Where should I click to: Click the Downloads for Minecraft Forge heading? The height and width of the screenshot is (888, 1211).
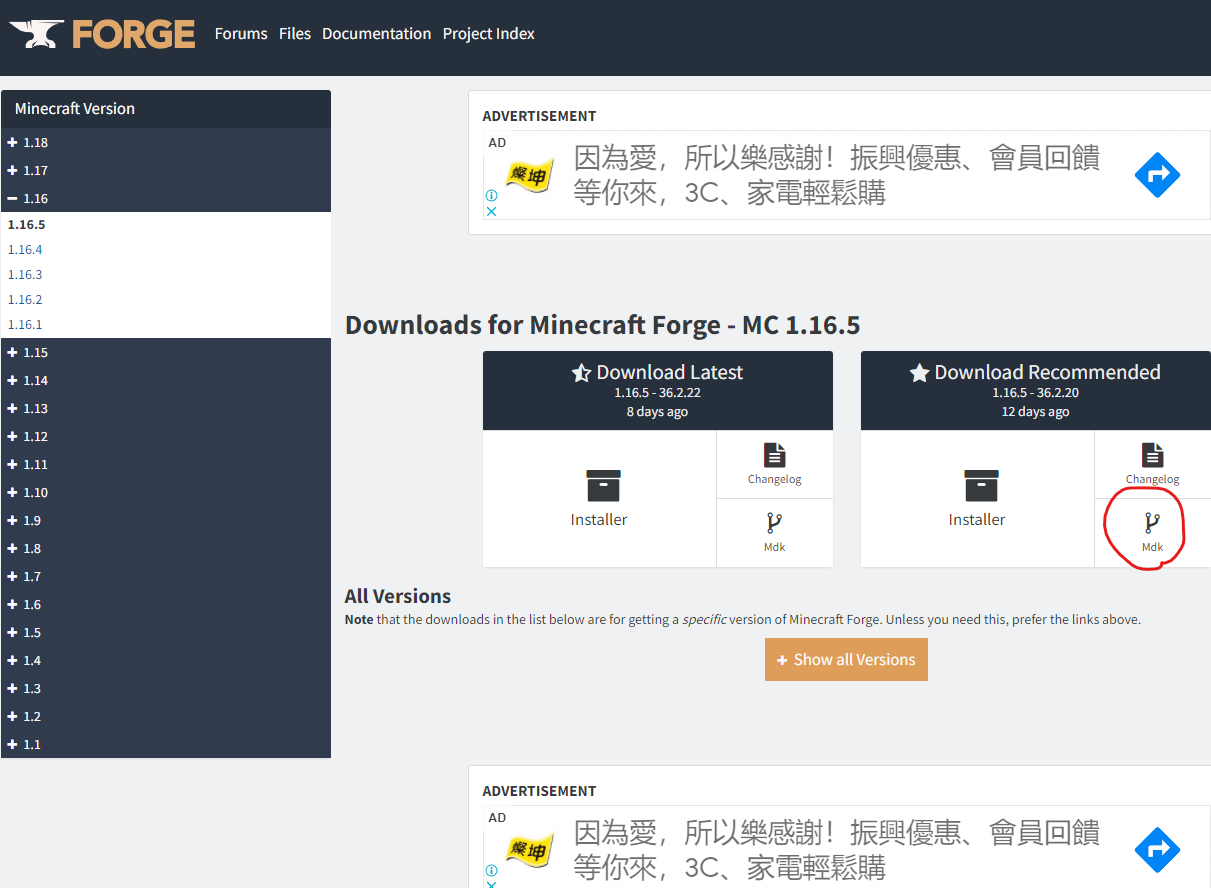pyautogui.click(x=602, y=325)
